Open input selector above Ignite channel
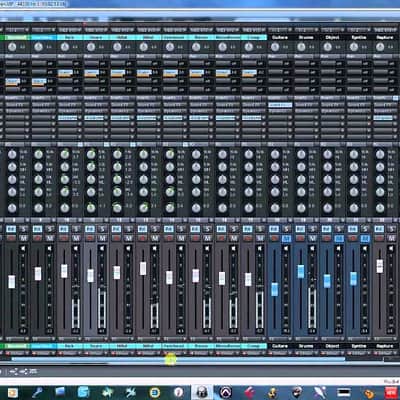Viewport: 400px width, 400px height. (x=359, y=30)
